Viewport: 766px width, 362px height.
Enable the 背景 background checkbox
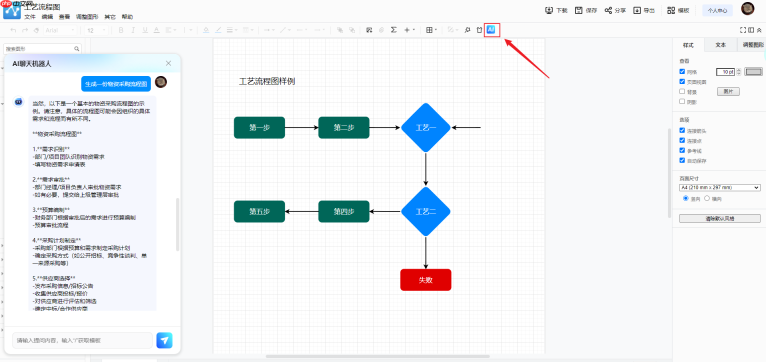point(682,91)
